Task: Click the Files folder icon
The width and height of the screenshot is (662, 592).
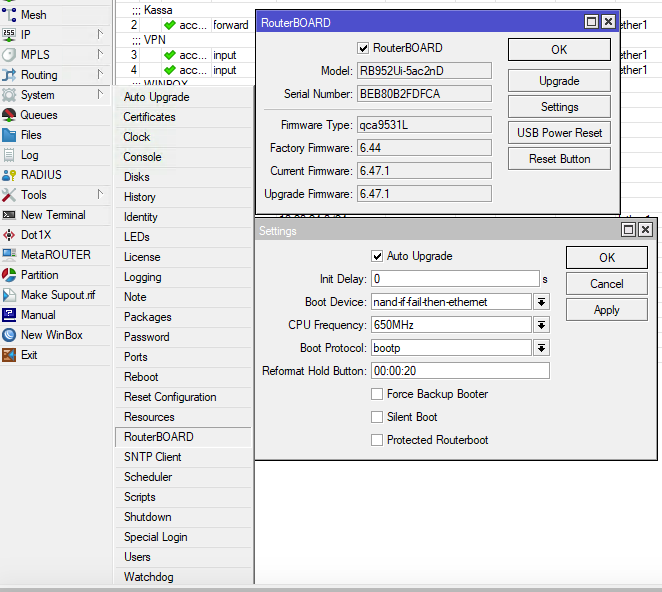Action: pos(9,135)
